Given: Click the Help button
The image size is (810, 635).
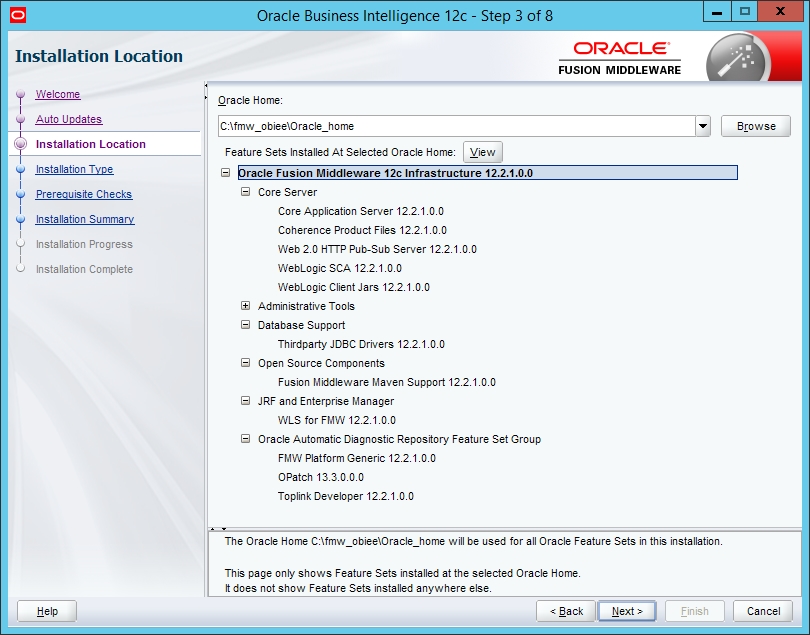Looking at the screenshot, I should tap(47, 611).
